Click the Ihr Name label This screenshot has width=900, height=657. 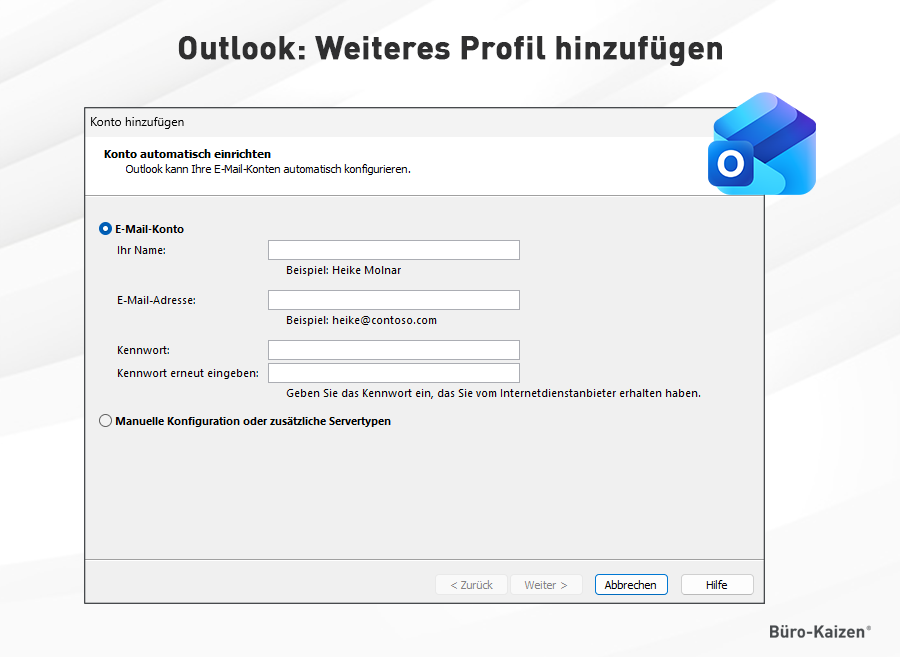click(141, 250)
